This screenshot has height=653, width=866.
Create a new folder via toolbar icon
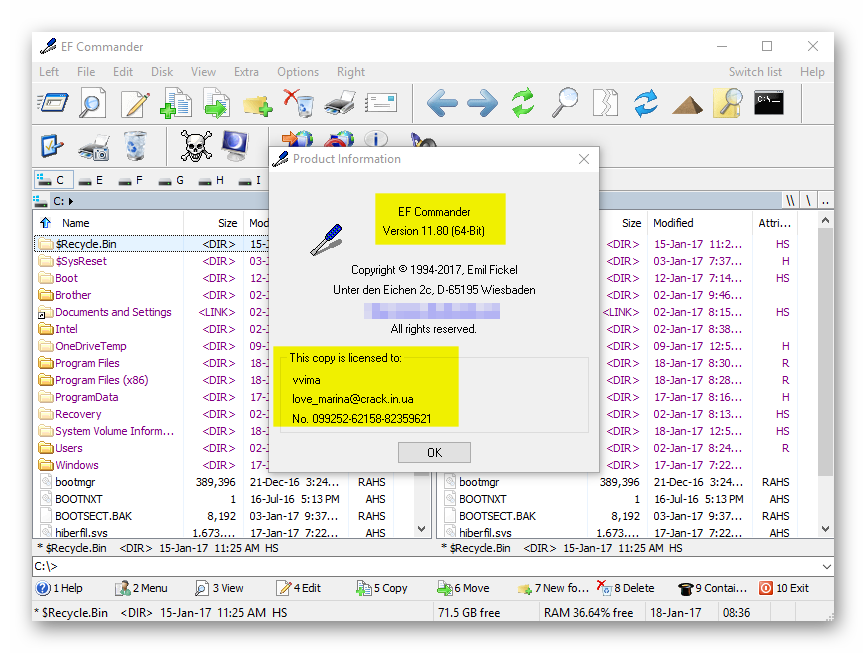[x=257, y=104]
